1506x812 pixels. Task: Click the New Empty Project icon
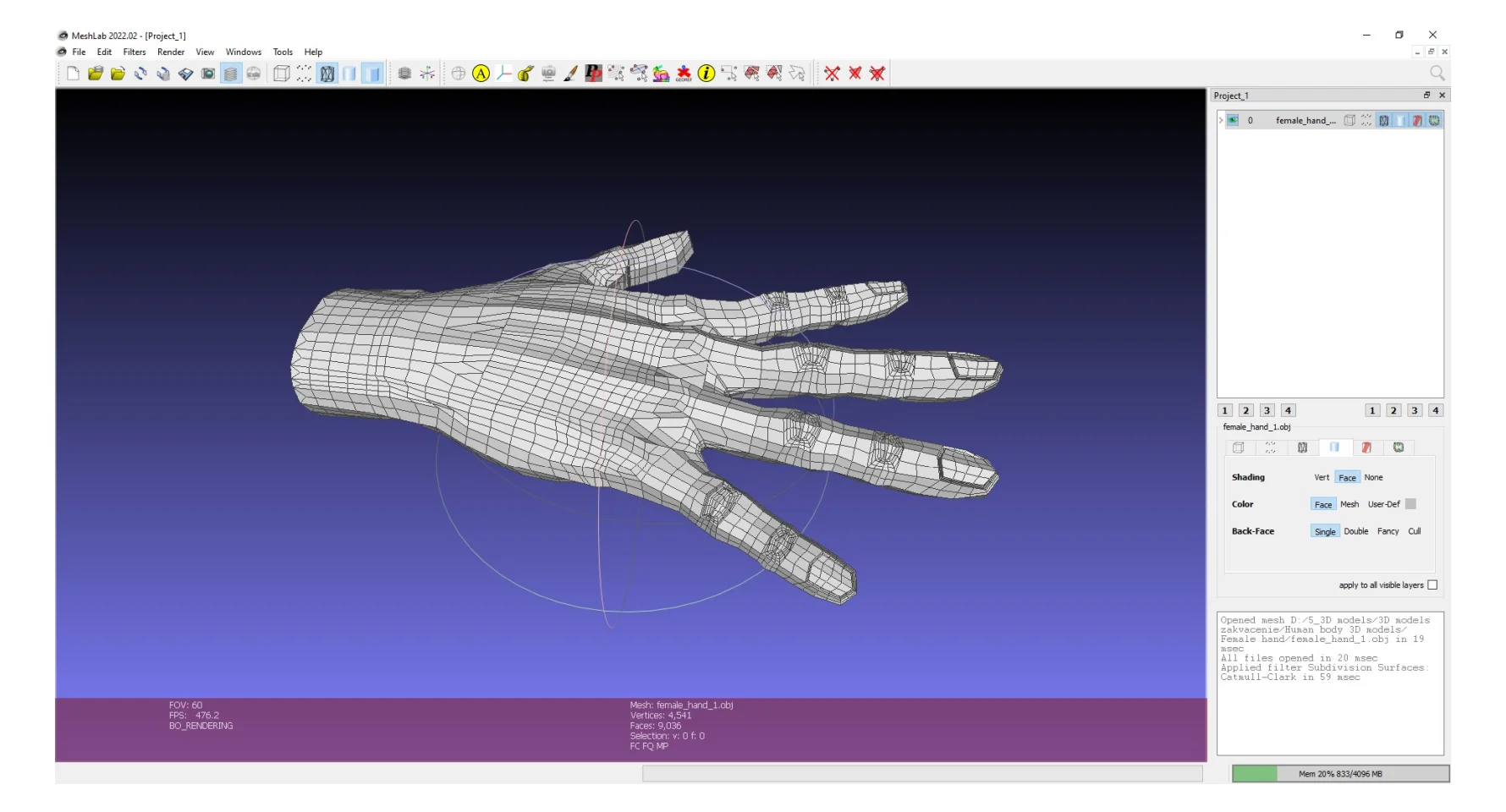pos(73,74)
